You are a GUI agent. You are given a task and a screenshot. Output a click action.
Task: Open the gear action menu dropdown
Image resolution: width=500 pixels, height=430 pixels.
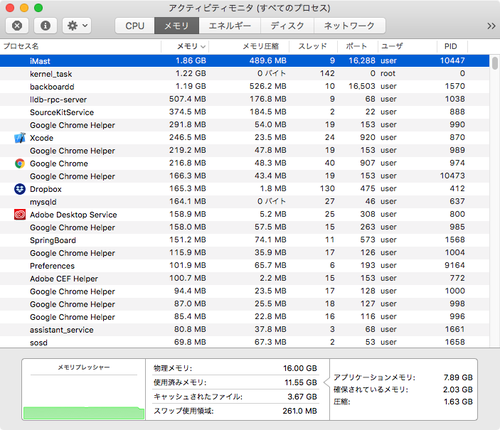coord(77,26)
